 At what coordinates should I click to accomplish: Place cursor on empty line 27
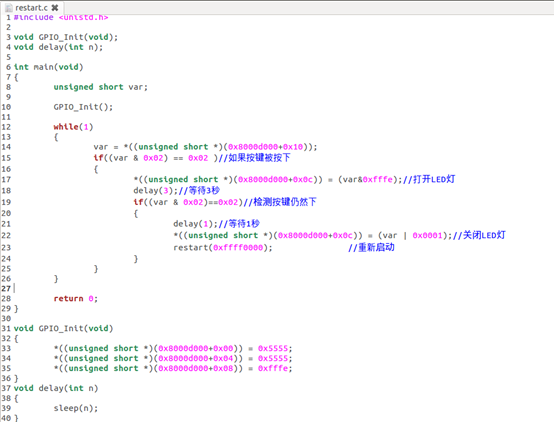pyautogui.click(x=283, y=289)
